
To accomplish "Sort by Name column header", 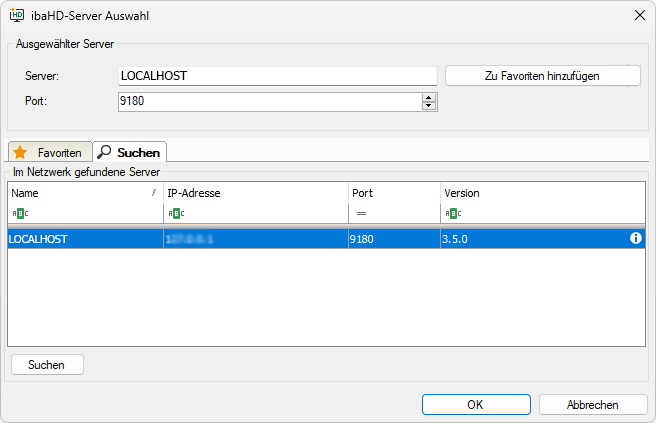I will click(85, 193).
